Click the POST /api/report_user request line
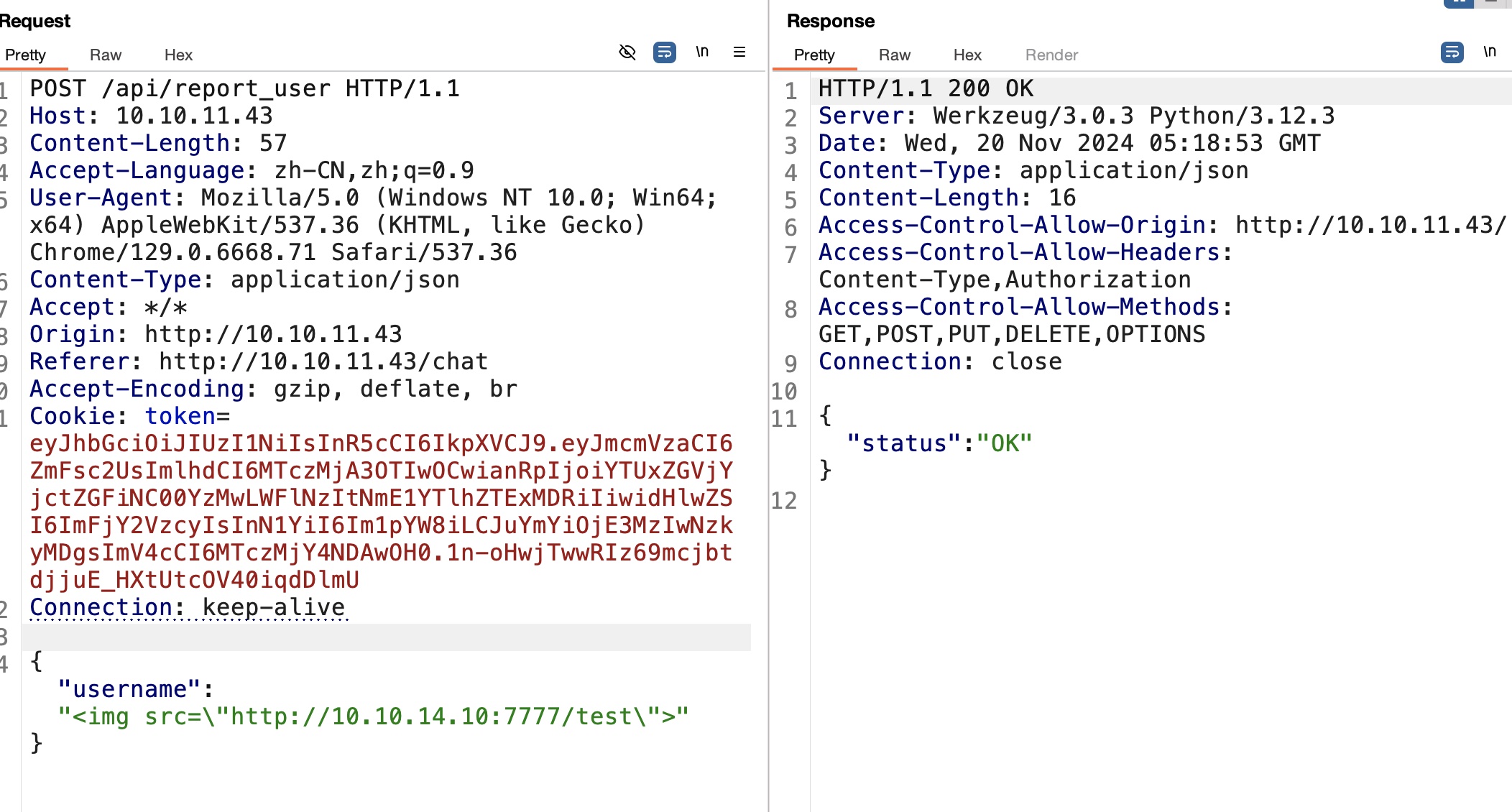 (x=244, y=88)
